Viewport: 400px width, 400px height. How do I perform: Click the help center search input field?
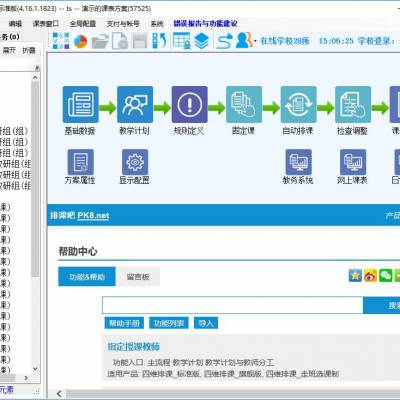233,305
